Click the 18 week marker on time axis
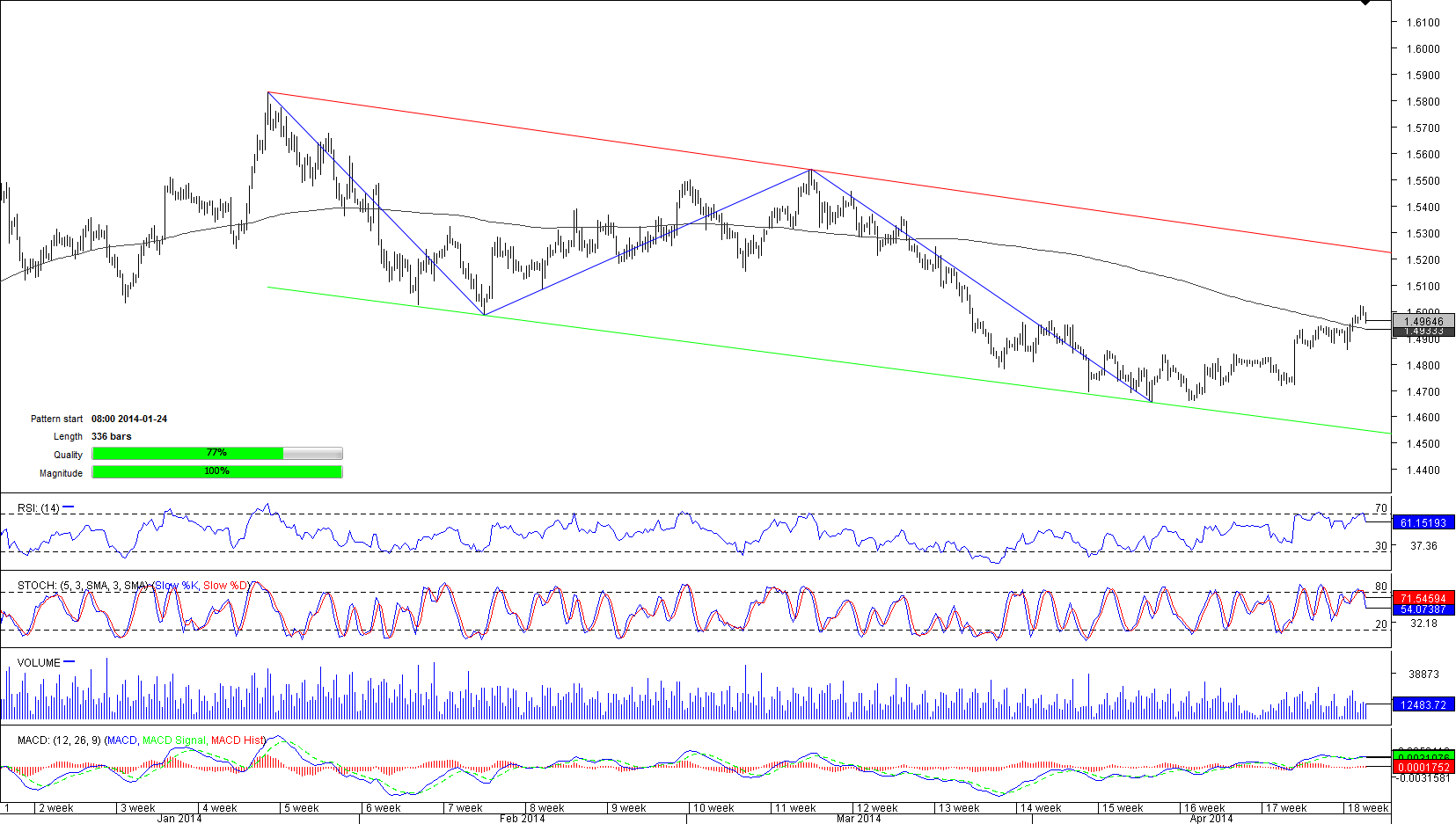Screen dimensions: 1456x824 [1367, 807]
